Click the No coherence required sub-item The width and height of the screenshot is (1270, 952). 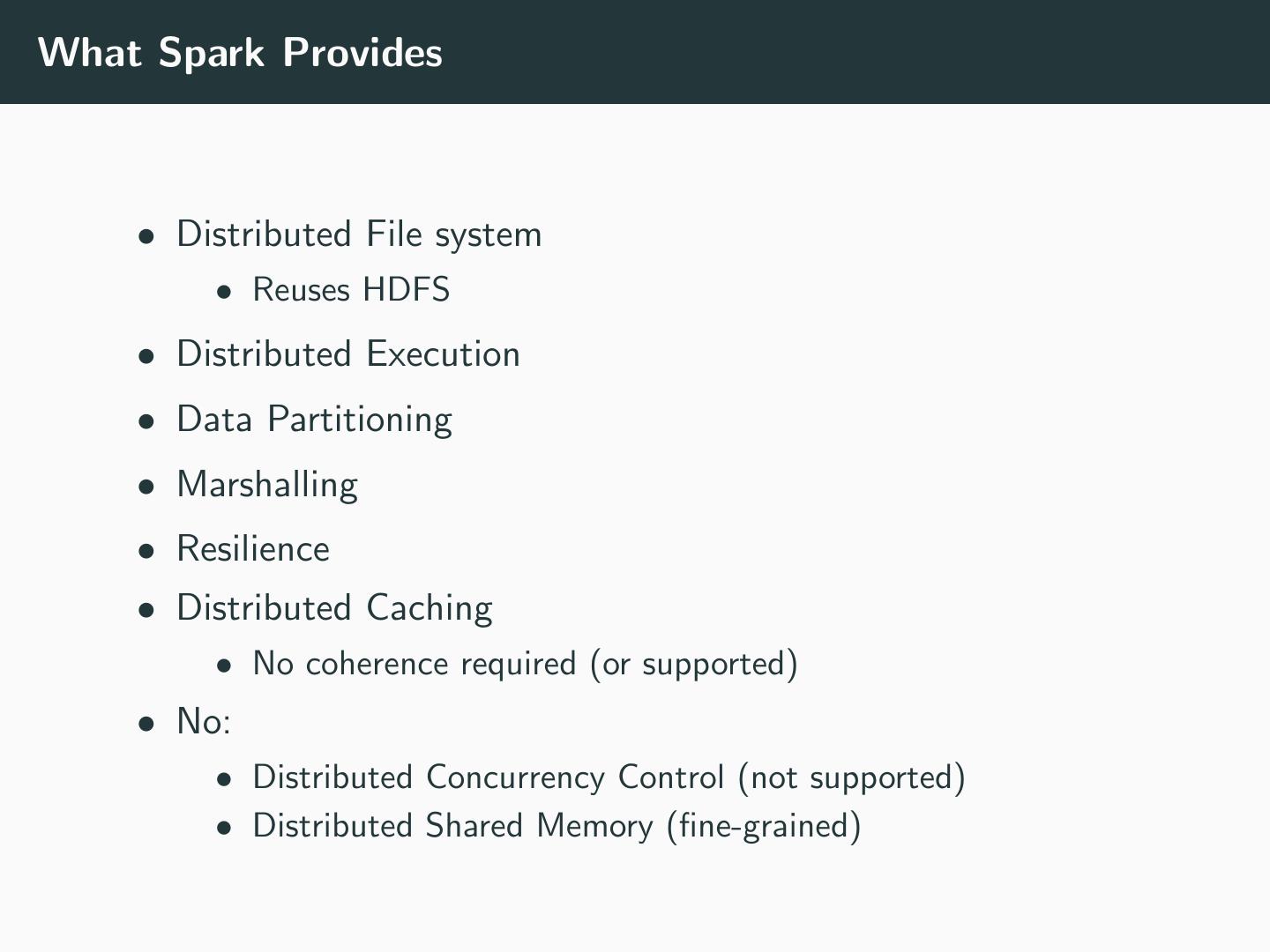point(525,664)
